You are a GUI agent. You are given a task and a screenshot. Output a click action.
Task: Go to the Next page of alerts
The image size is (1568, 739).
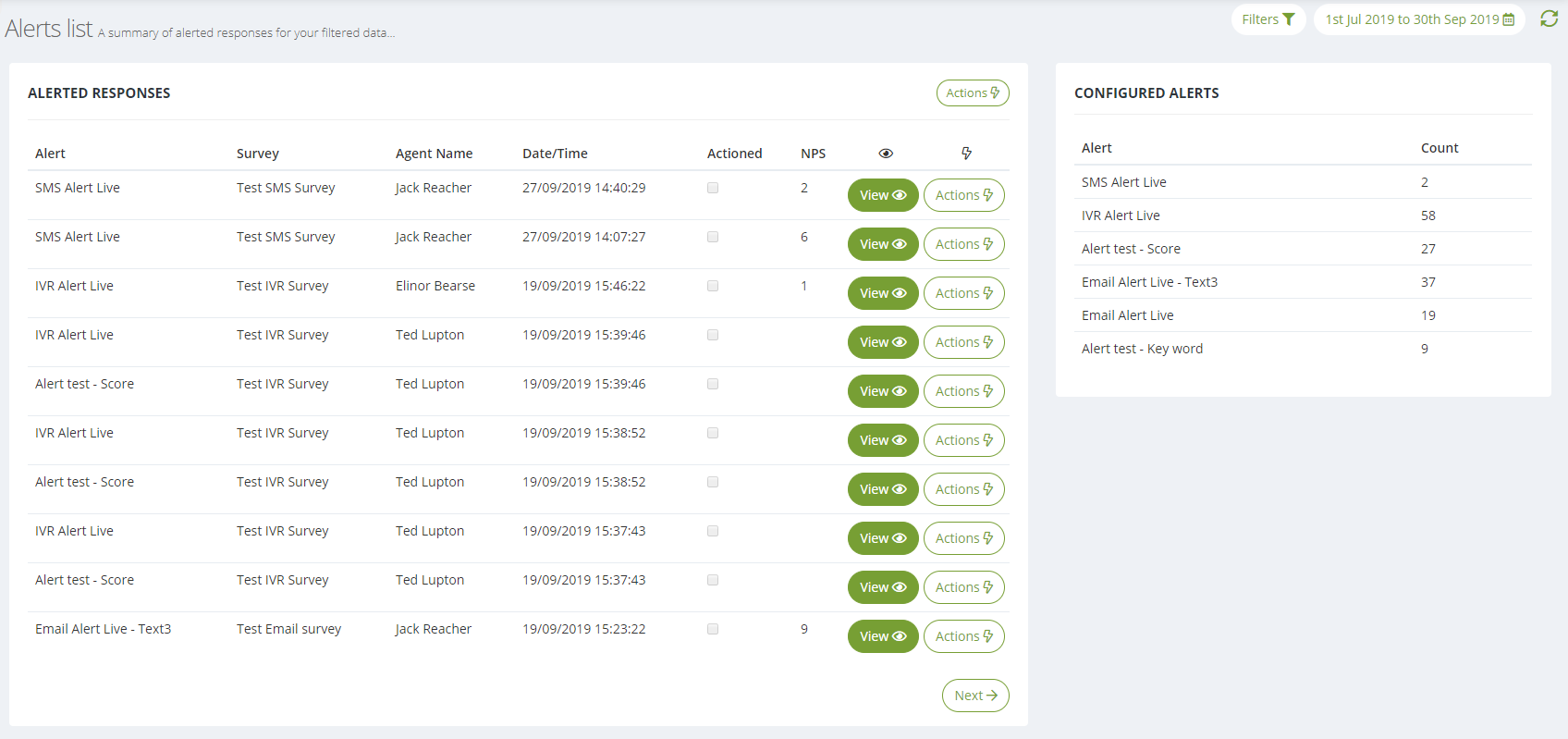click(x=975, y=696)
